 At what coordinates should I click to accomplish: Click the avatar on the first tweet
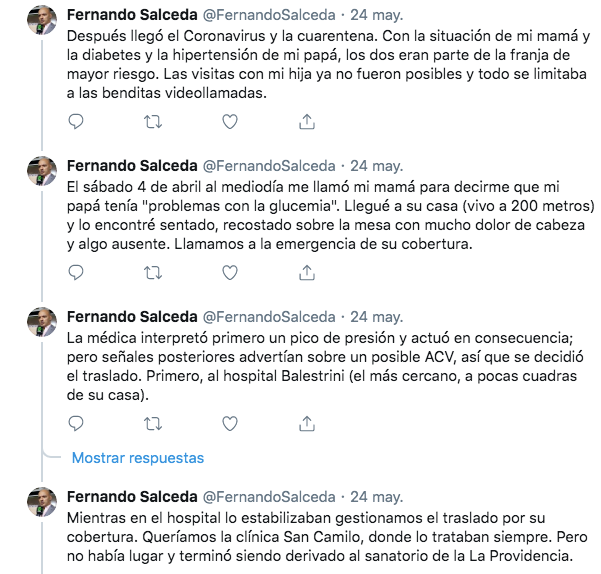(x=38, y=22)
